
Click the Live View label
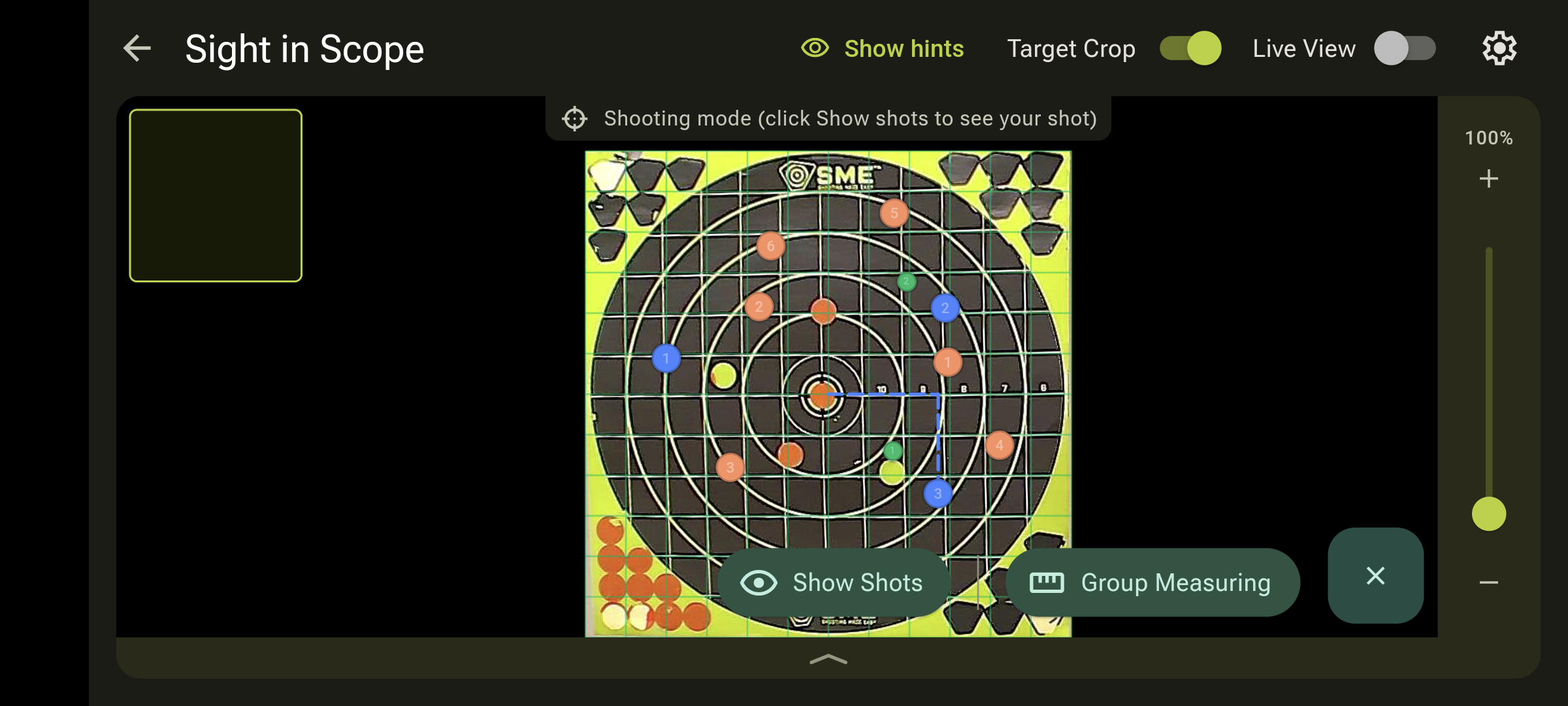pyautogui.click(x=1304, y=48)
